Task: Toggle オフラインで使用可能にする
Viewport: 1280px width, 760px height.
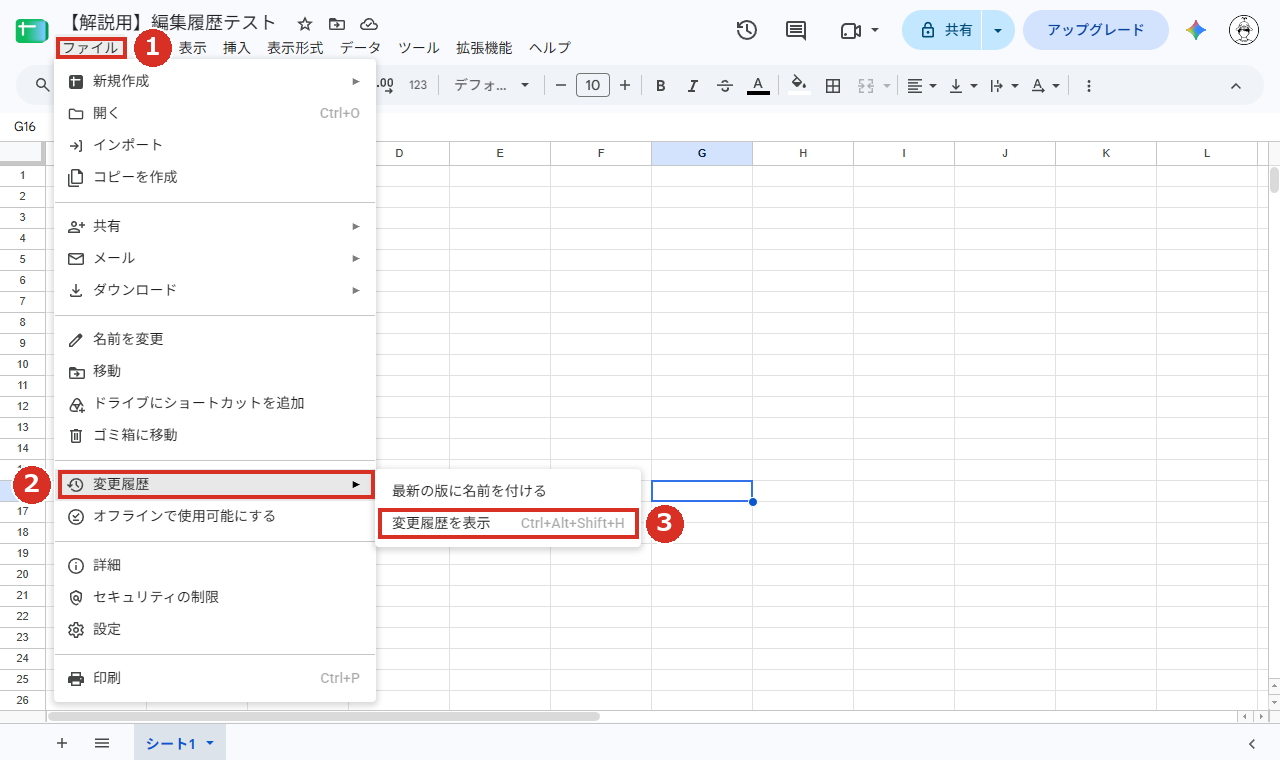Action: click(215, 516)
